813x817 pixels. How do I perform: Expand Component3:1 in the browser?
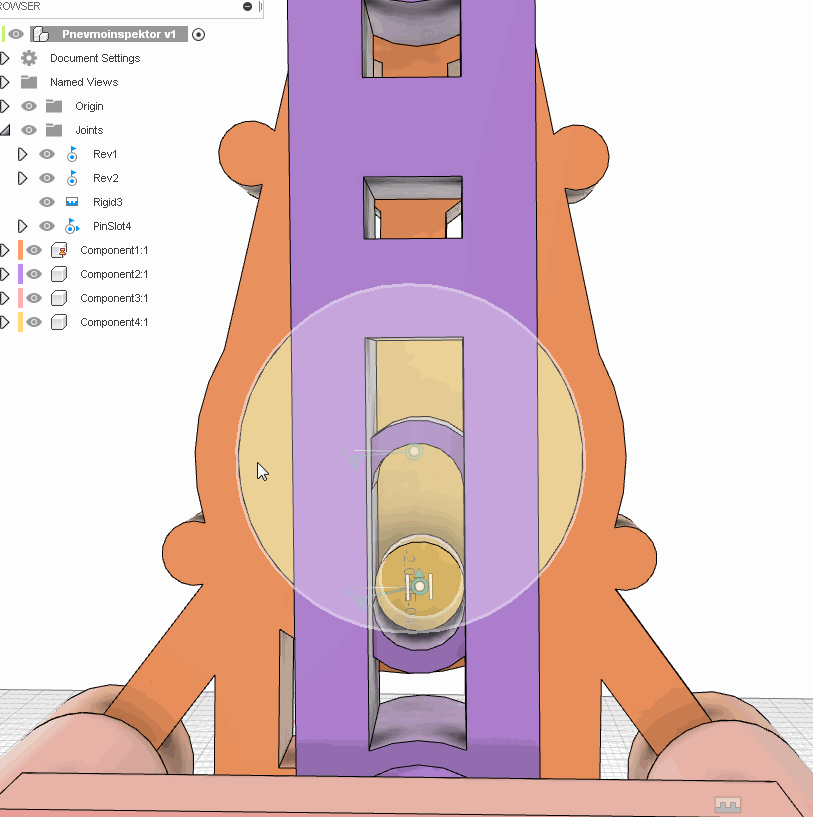click(5, 298)
